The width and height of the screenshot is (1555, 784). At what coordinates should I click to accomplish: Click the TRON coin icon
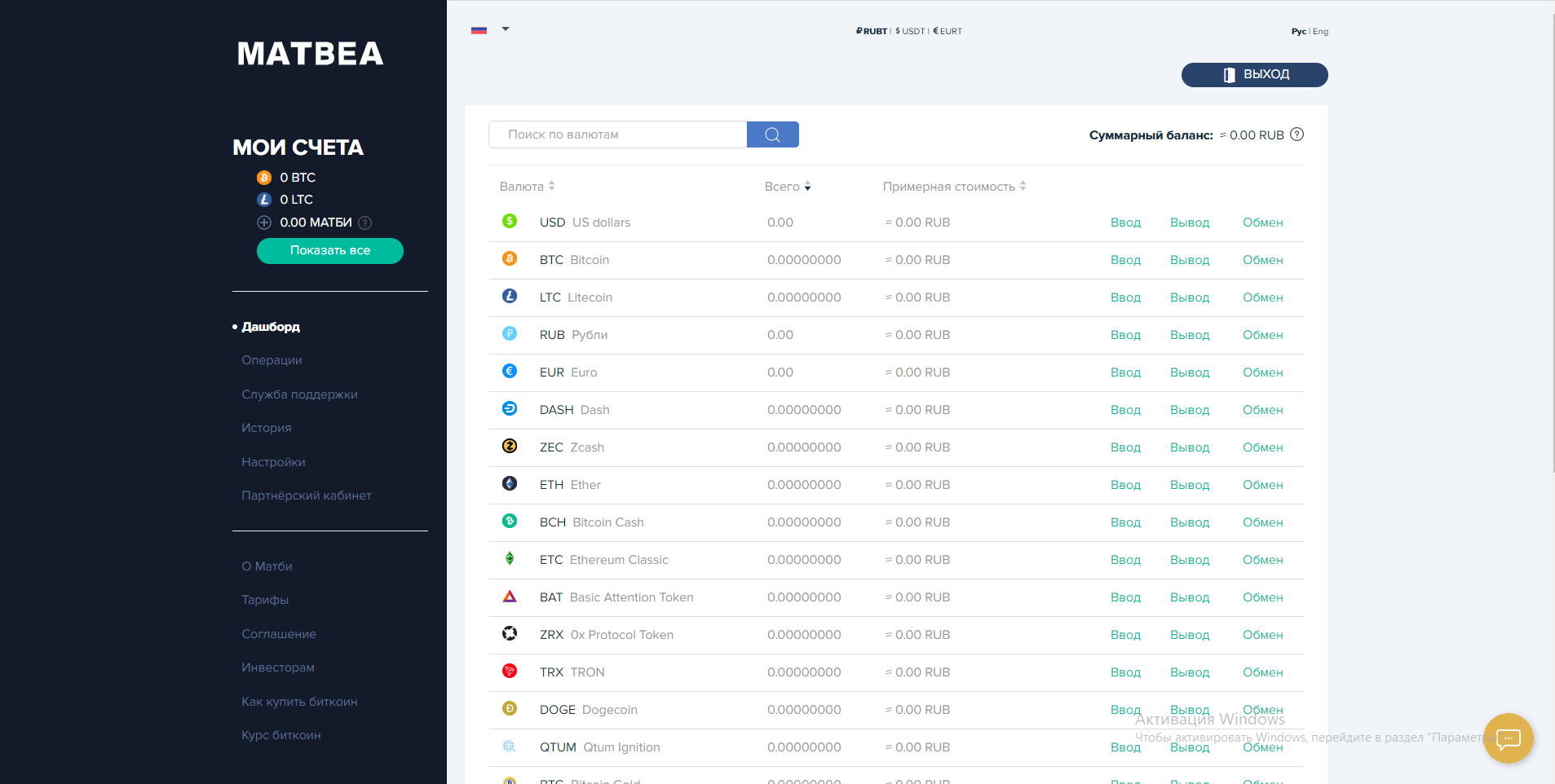pyautogui.click(x=510, y=671)
